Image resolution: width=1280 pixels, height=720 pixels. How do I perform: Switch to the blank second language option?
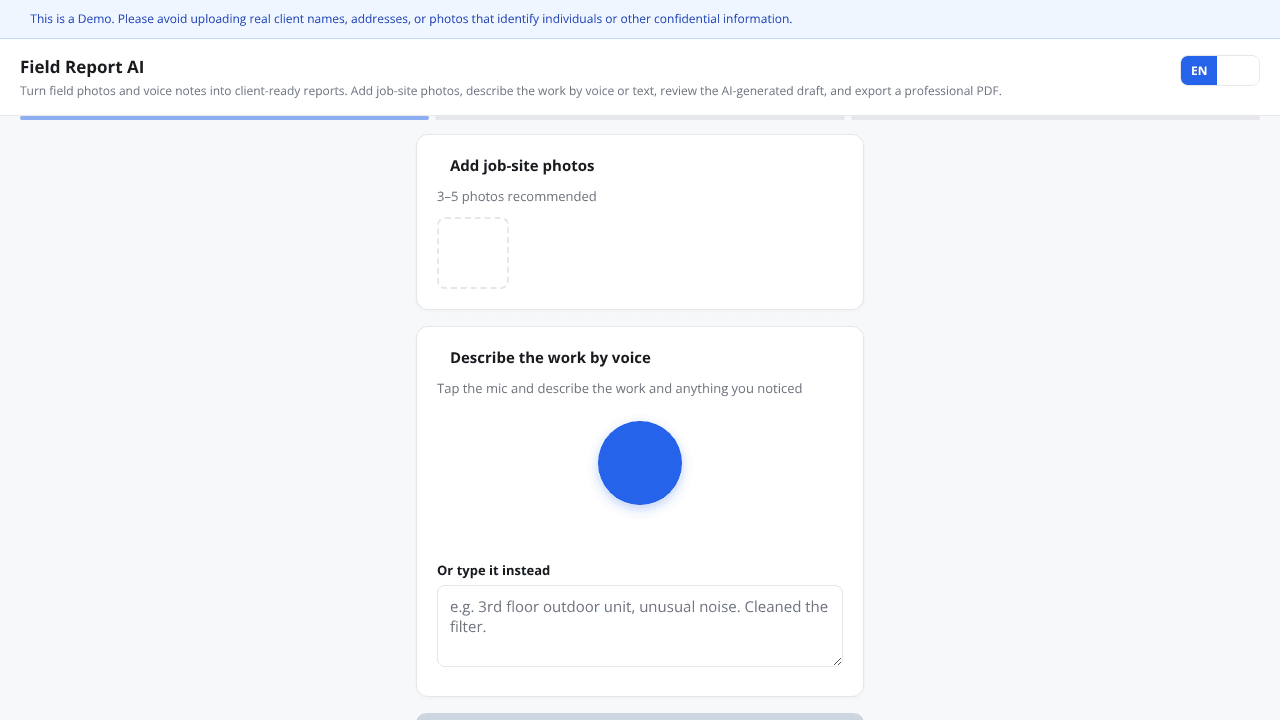tap(1238, 71)
